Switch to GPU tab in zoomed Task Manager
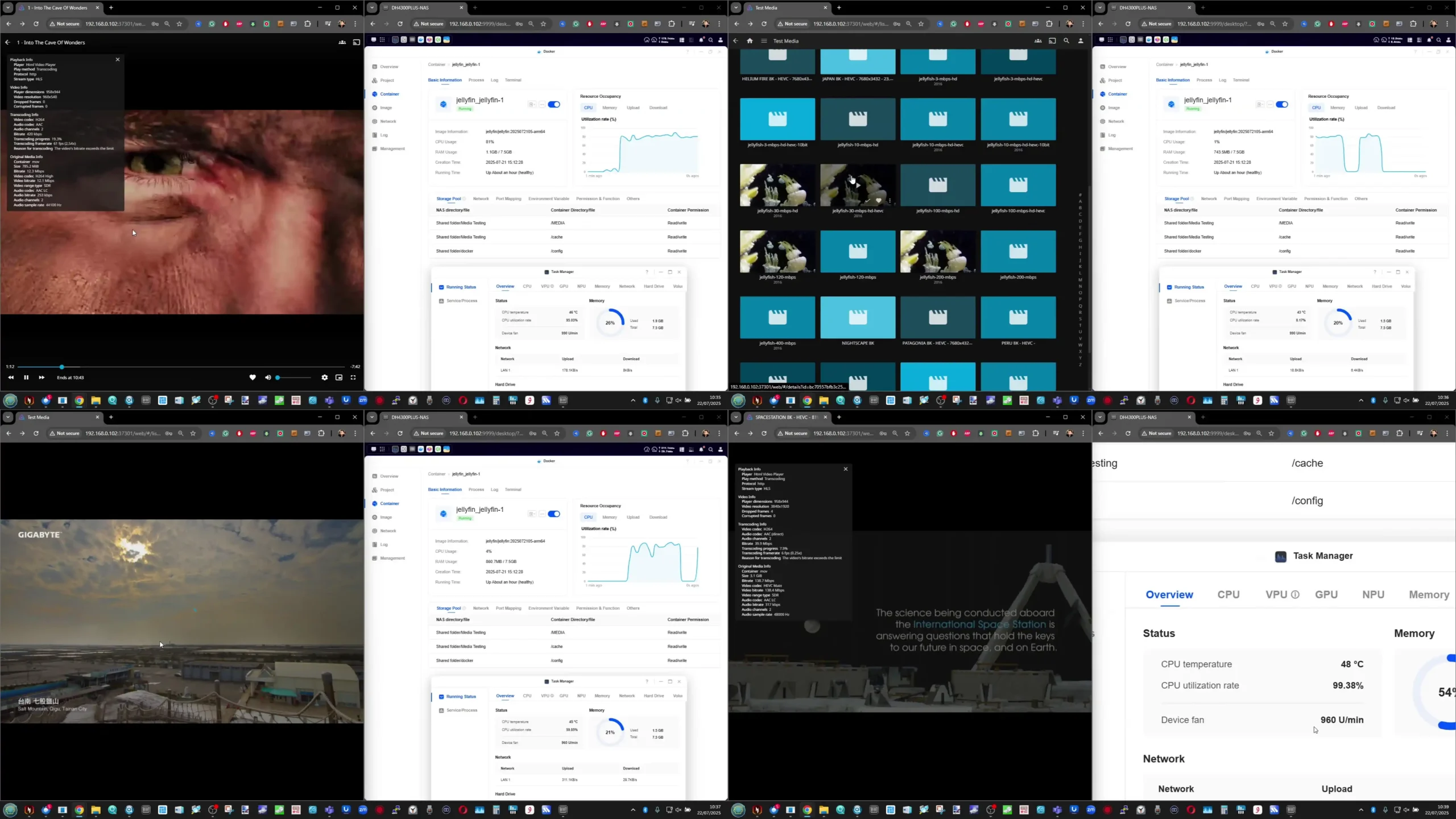 [1326, 594]
